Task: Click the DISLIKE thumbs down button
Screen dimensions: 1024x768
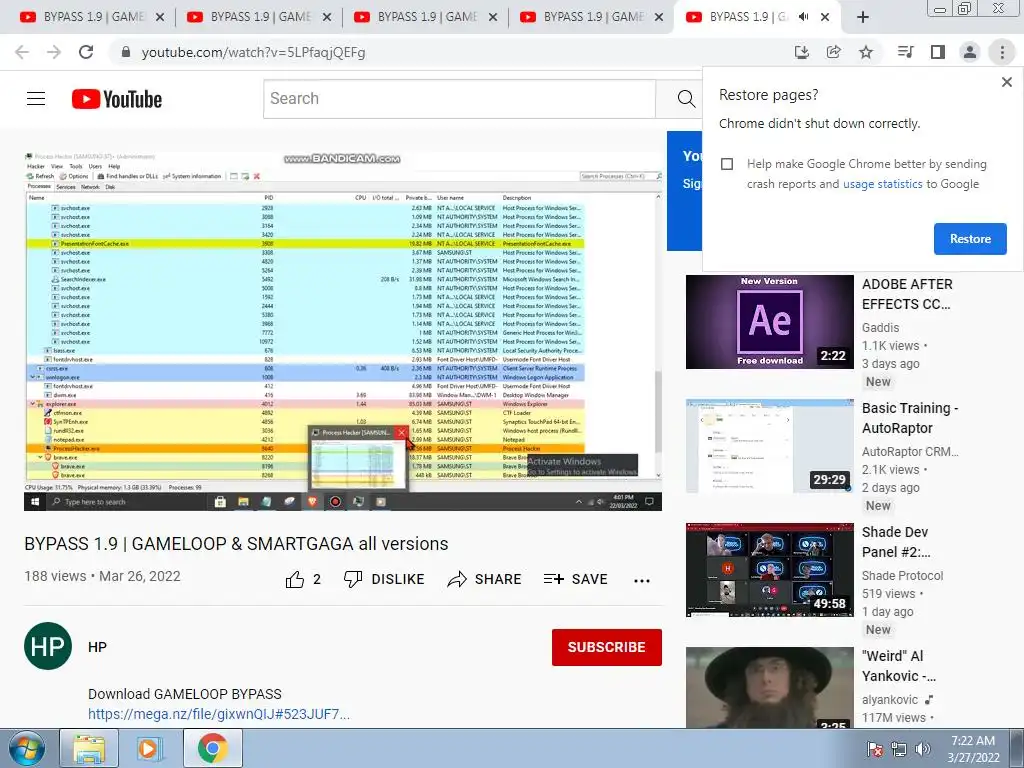Action: pos(384,579)
